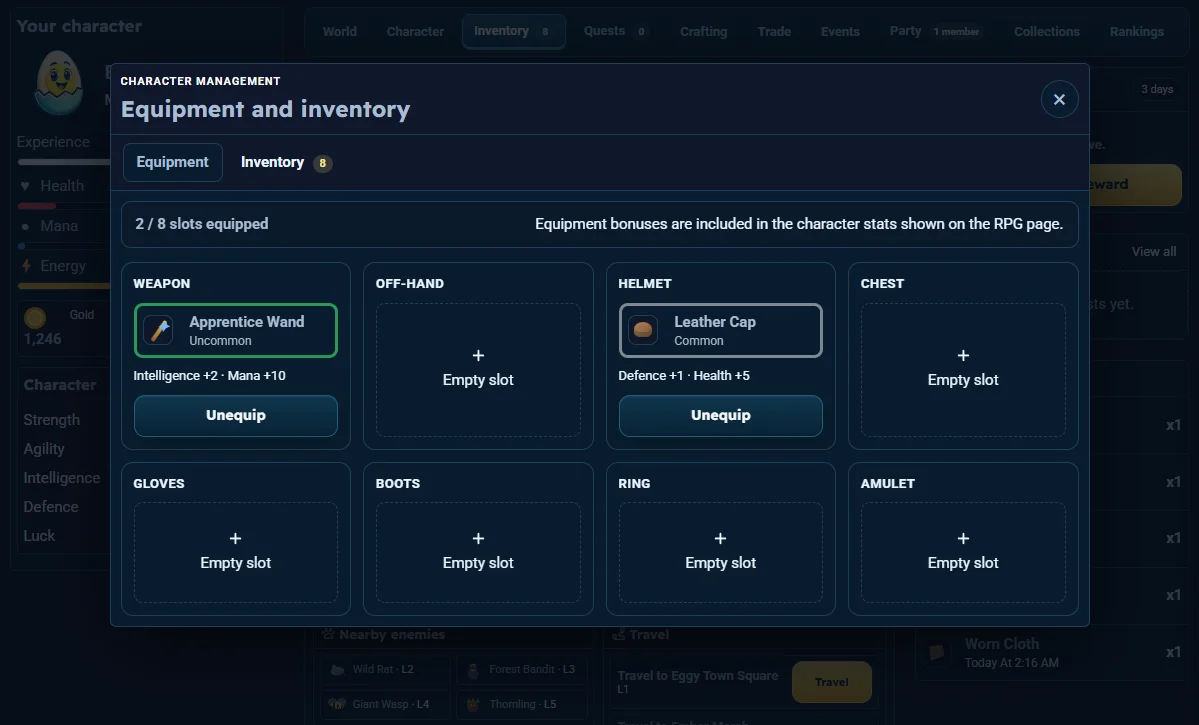The image size is (1199, 725).
Task: Open the Character tab in top navigation
Action: 415,31
